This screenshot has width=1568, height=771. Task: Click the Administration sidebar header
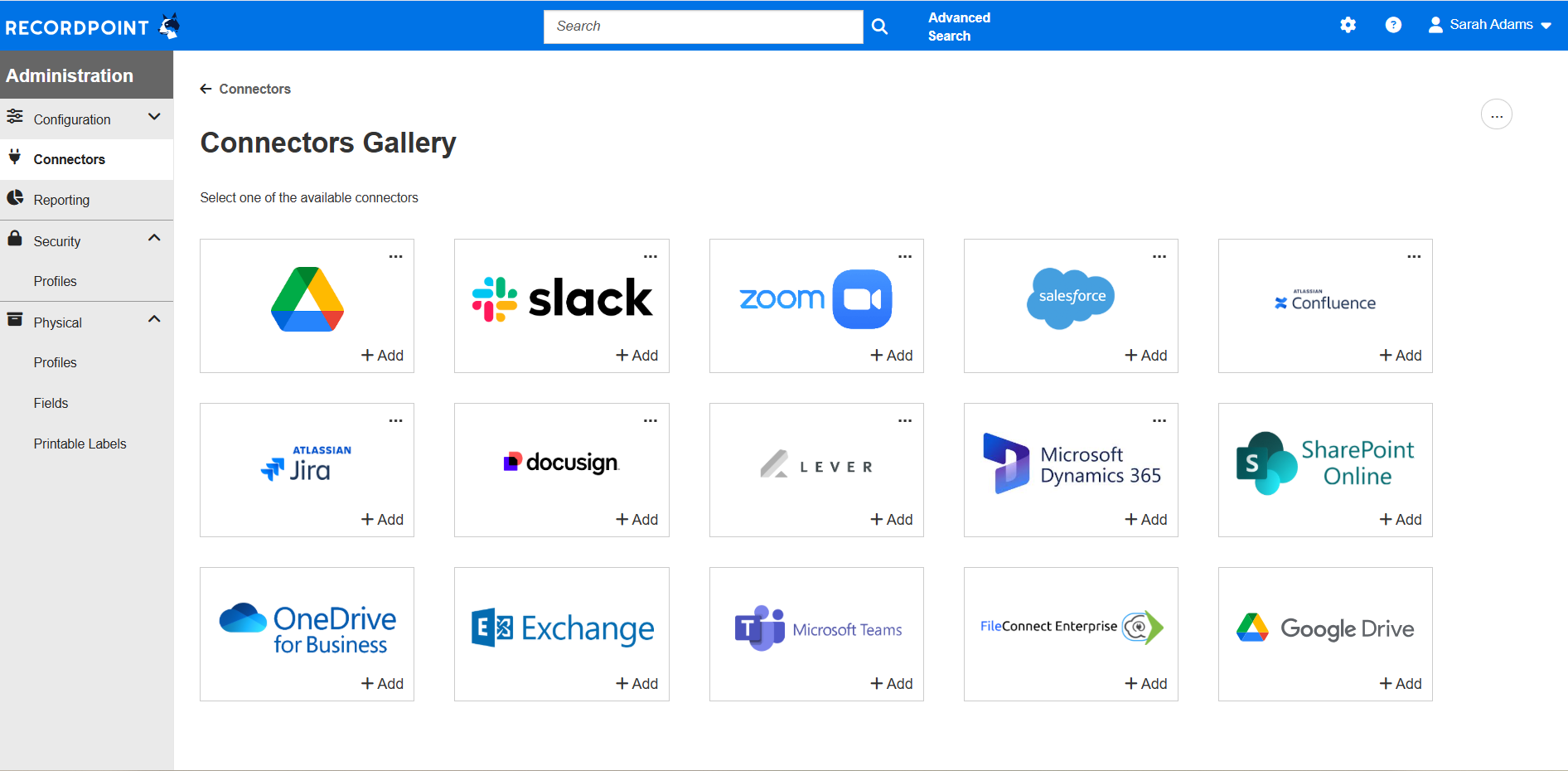pyautogui.click(x=86, y=75)
